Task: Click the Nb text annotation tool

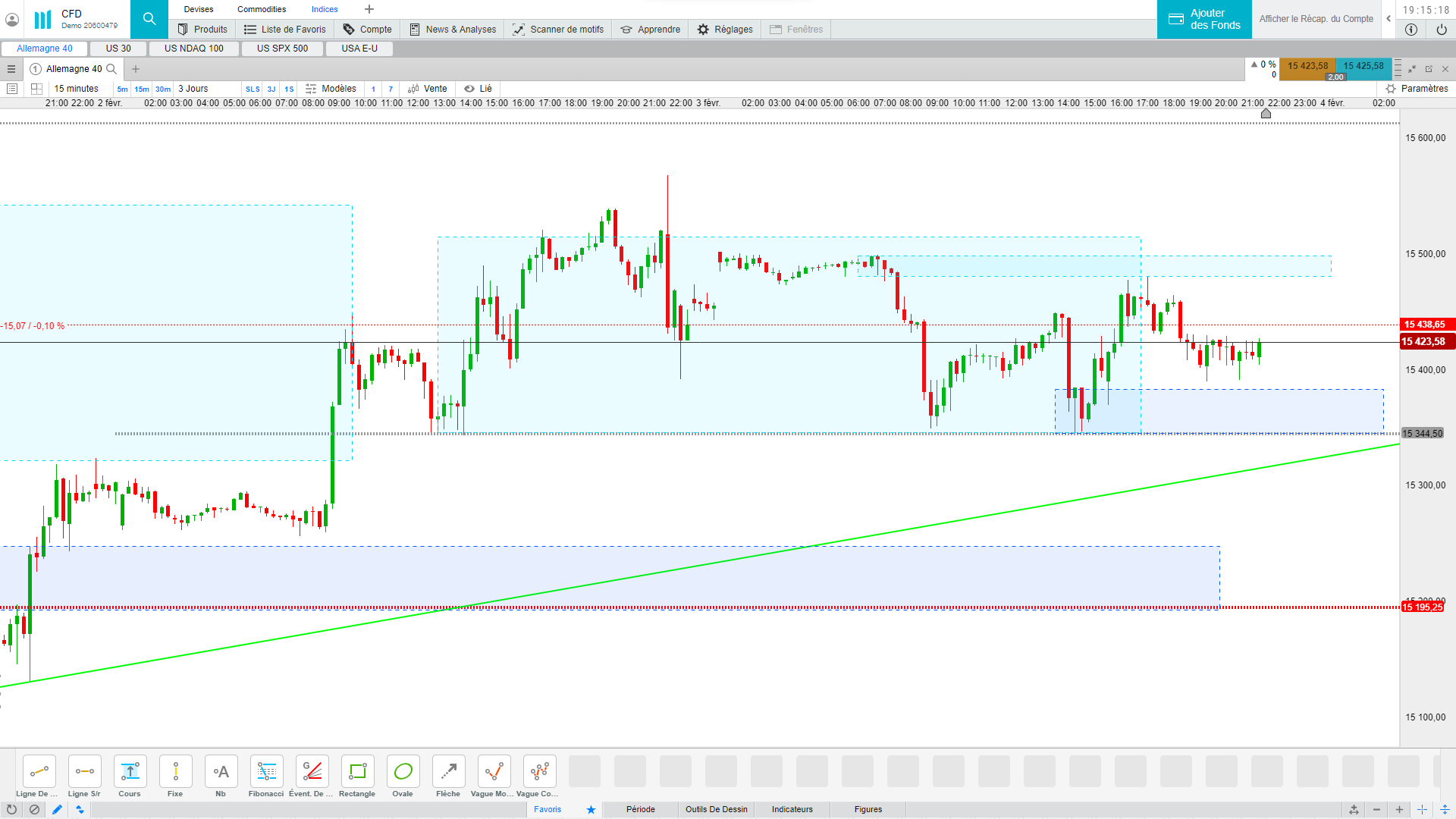Action: tap(221, 772)
